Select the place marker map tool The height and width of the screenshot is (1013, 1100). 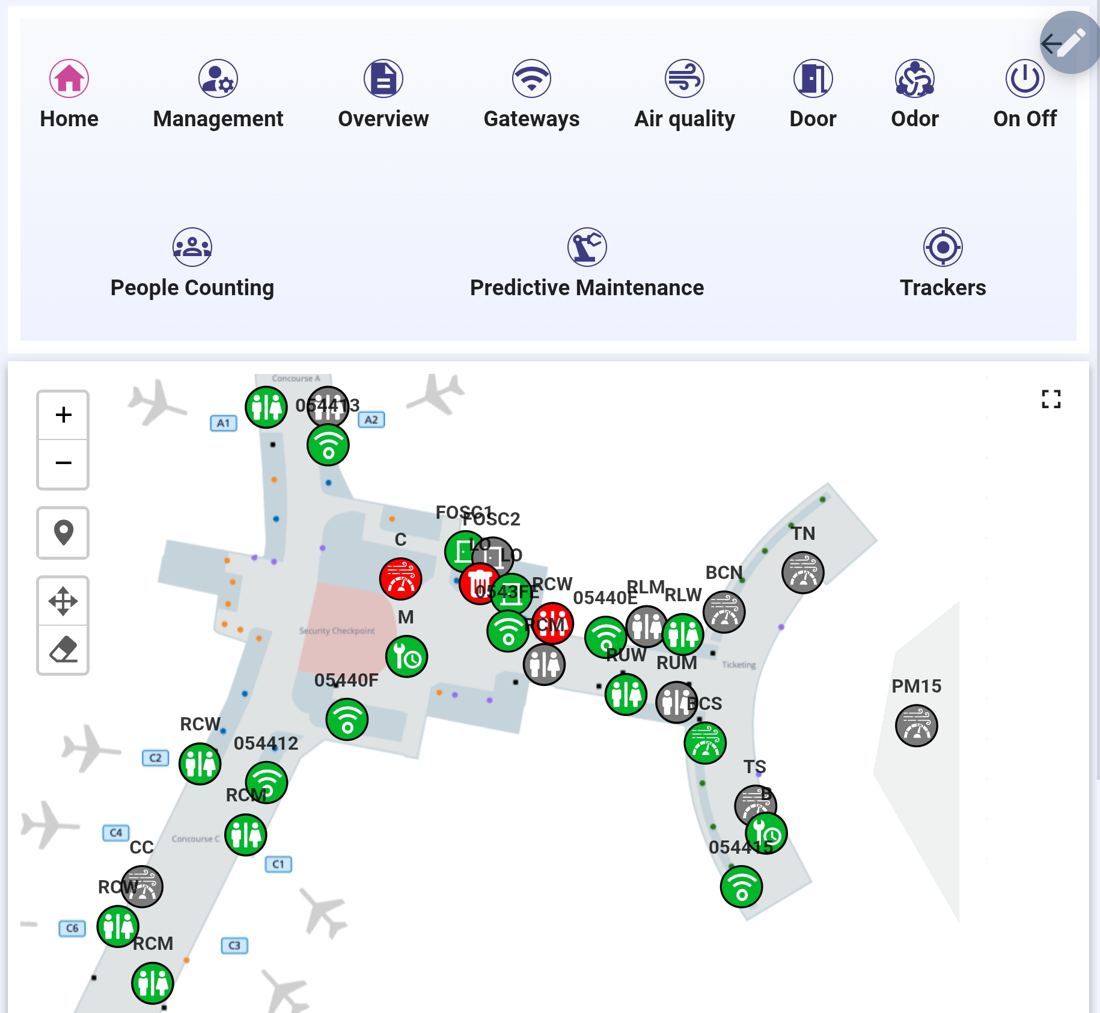point(63,532)
